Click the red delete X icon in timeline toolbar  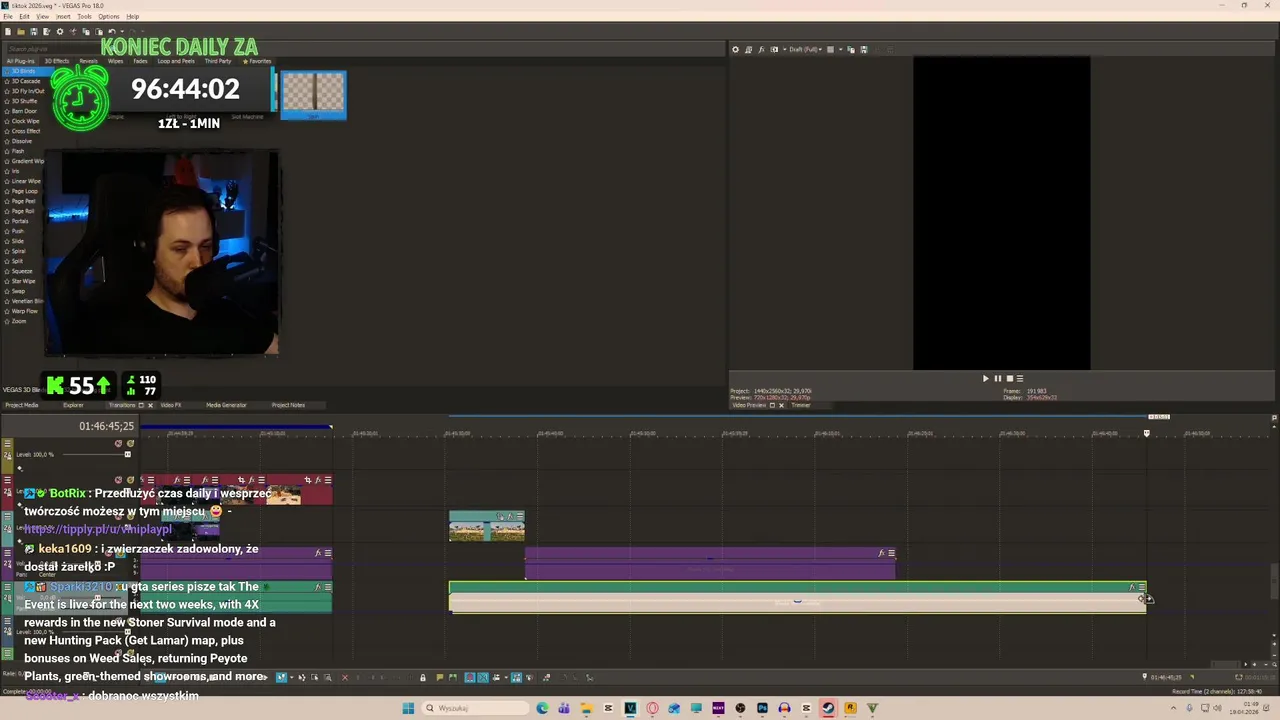pyautogui.click(x=345, y=677)
